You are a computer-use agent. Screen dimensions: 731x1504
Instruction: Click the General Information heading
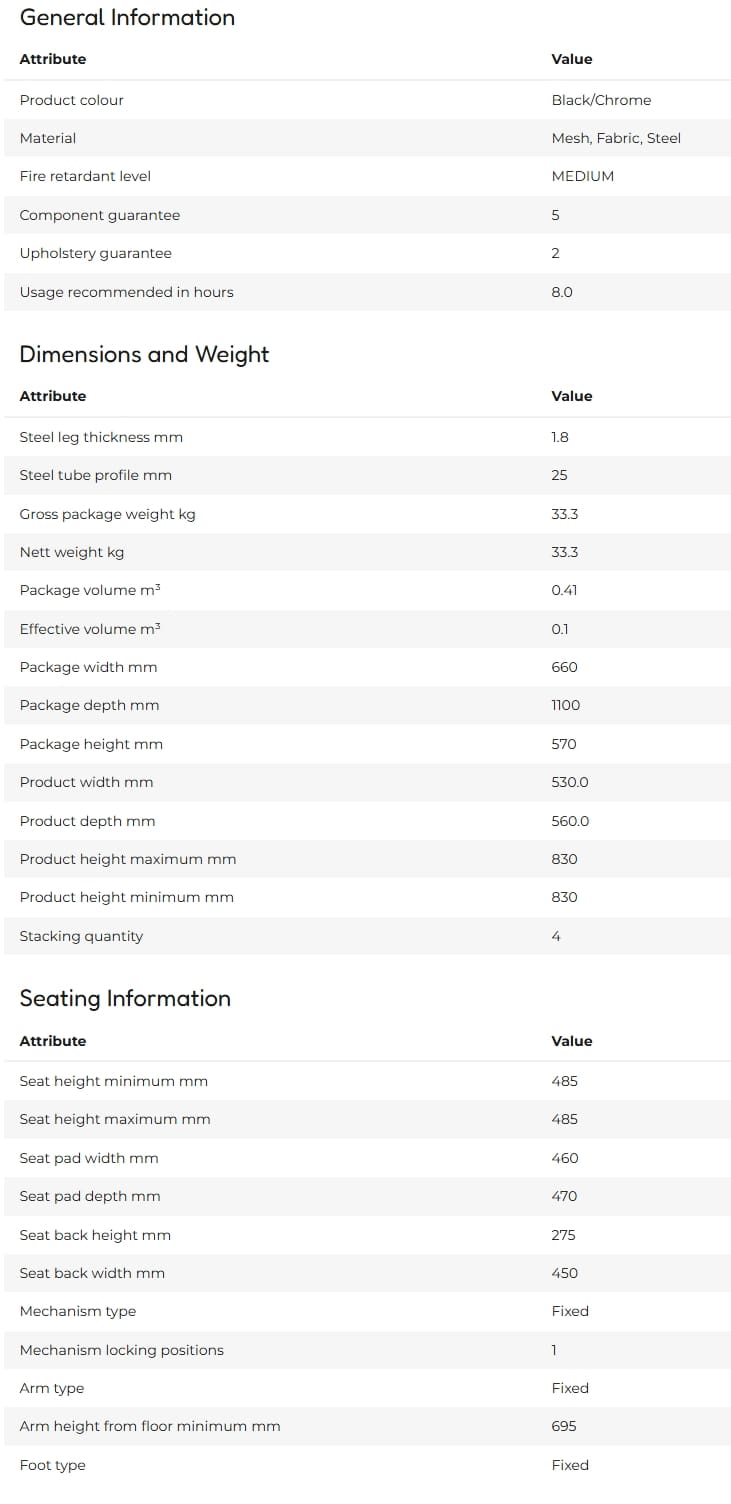(127, 17)
